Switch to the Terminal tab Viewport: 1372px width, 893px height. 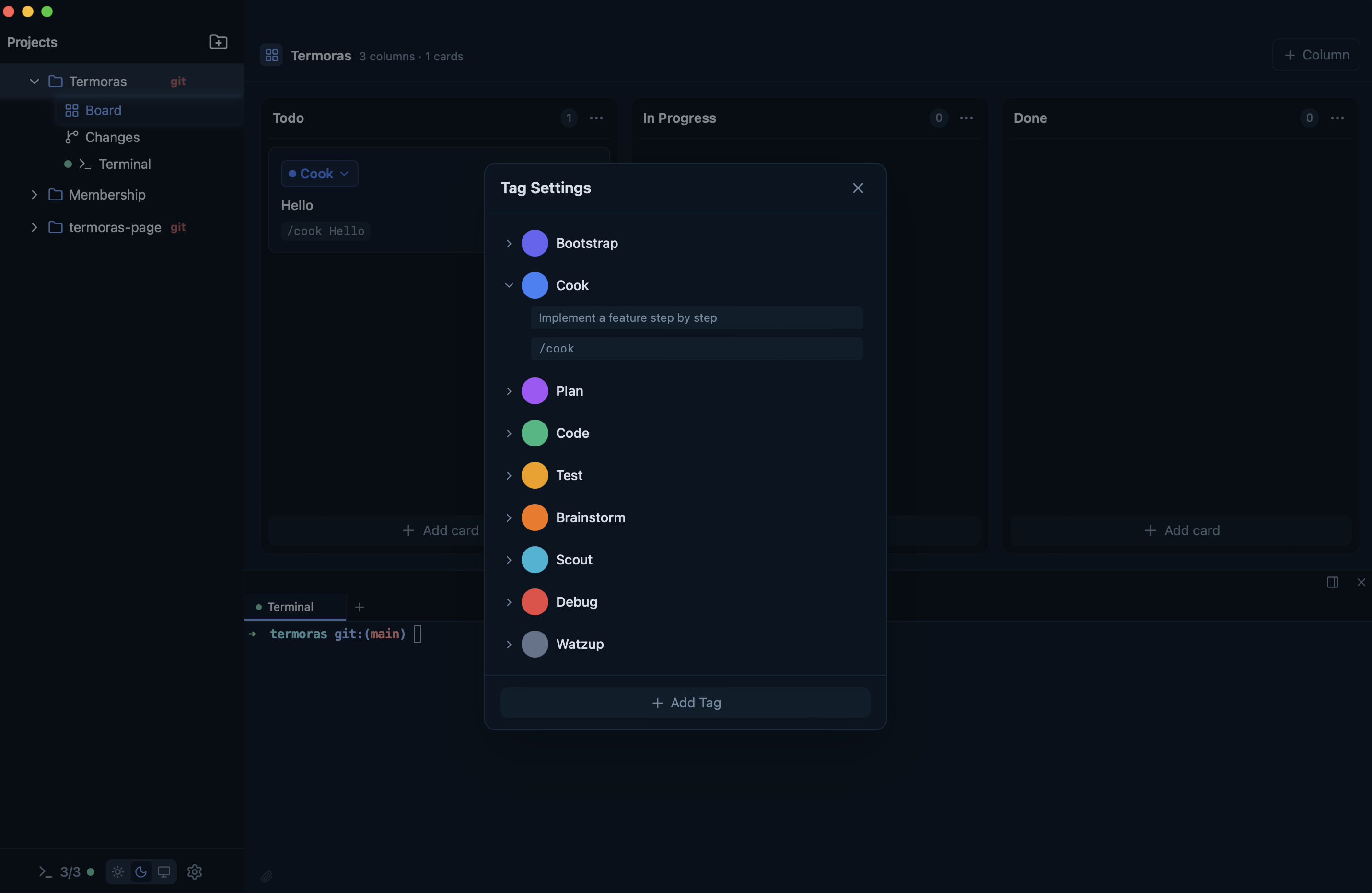click(x=290, y=606)
